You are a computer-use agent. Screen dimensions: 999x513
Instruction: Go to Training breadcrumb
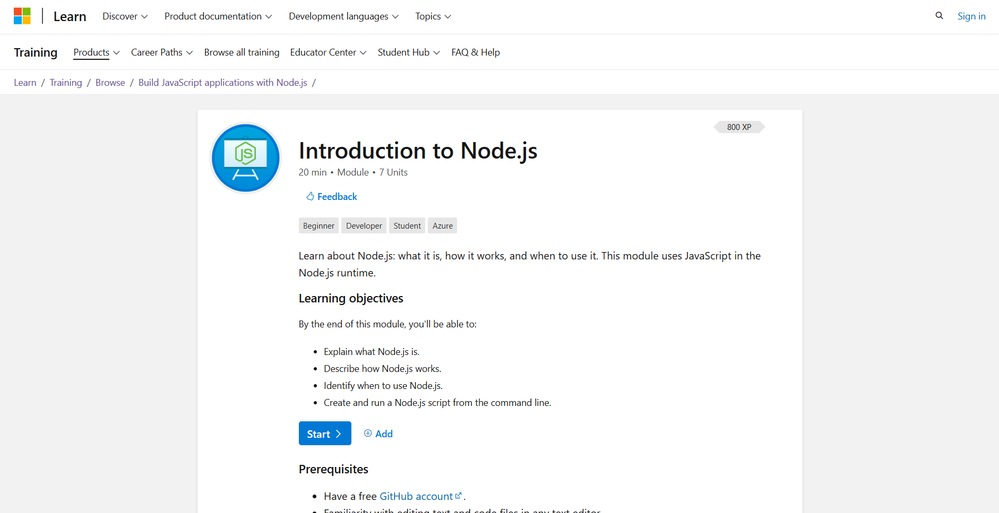point(66,83)
